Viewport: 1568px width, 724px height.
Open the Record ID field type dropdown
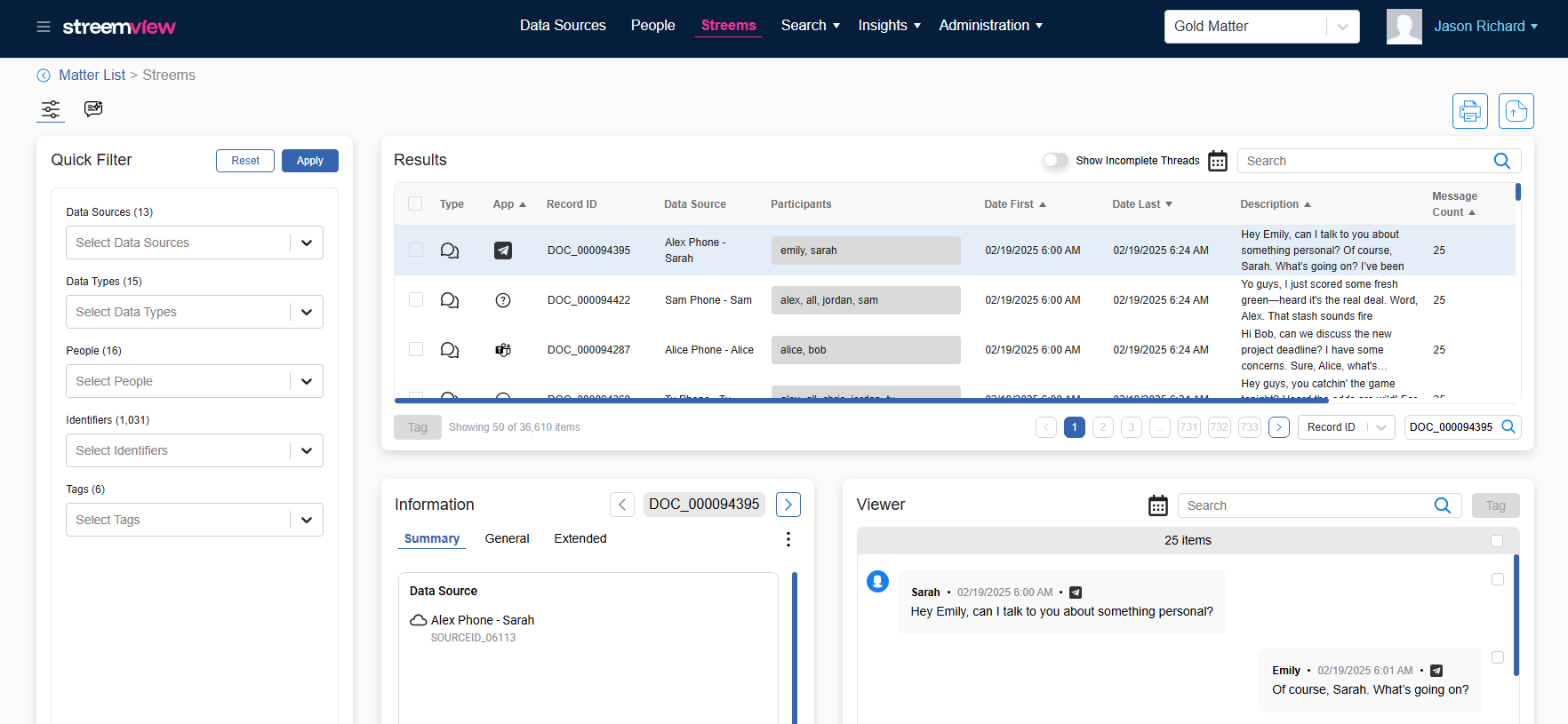coord(1347,427)
